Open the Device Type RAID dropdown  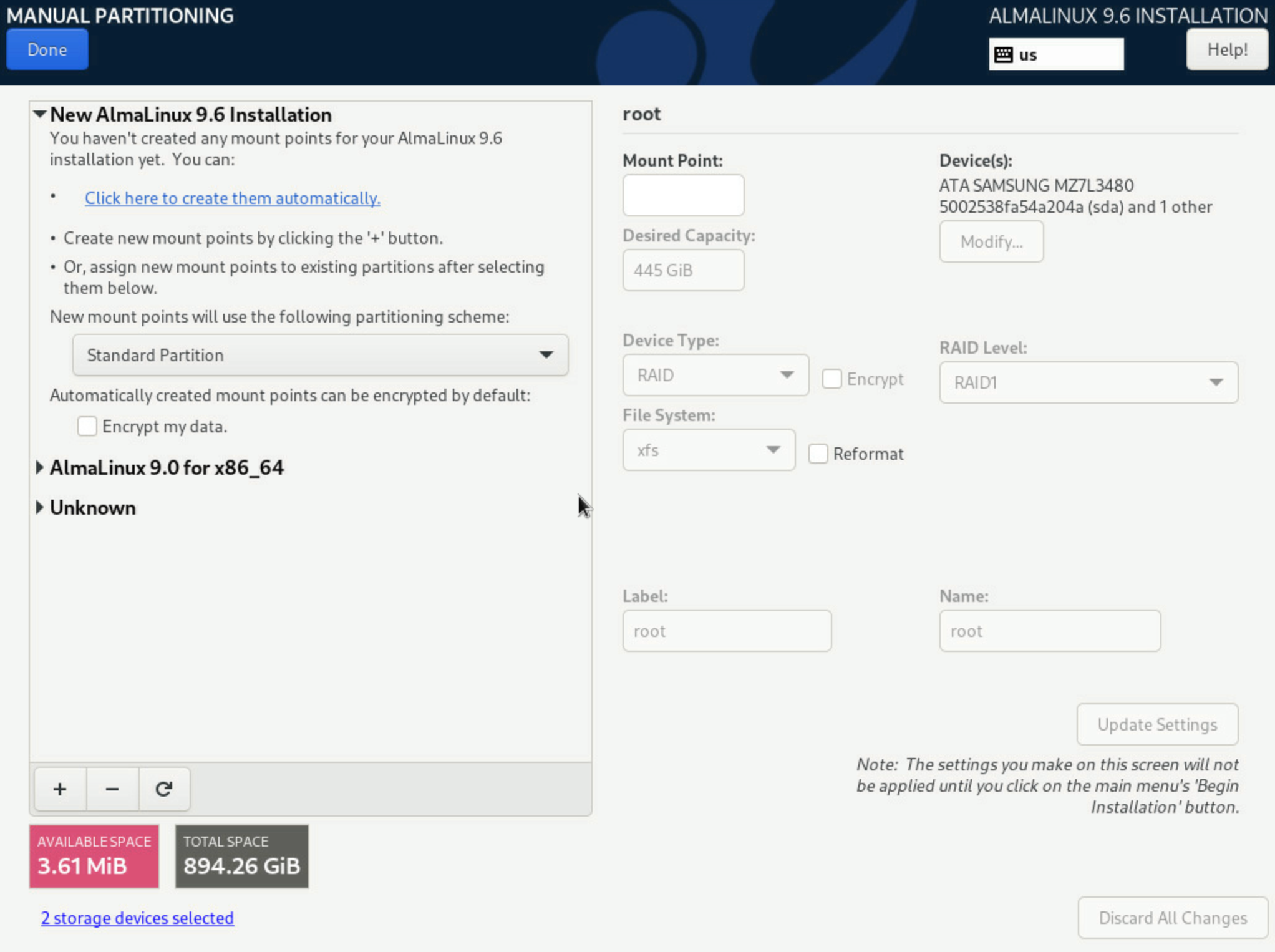point(715,375)
